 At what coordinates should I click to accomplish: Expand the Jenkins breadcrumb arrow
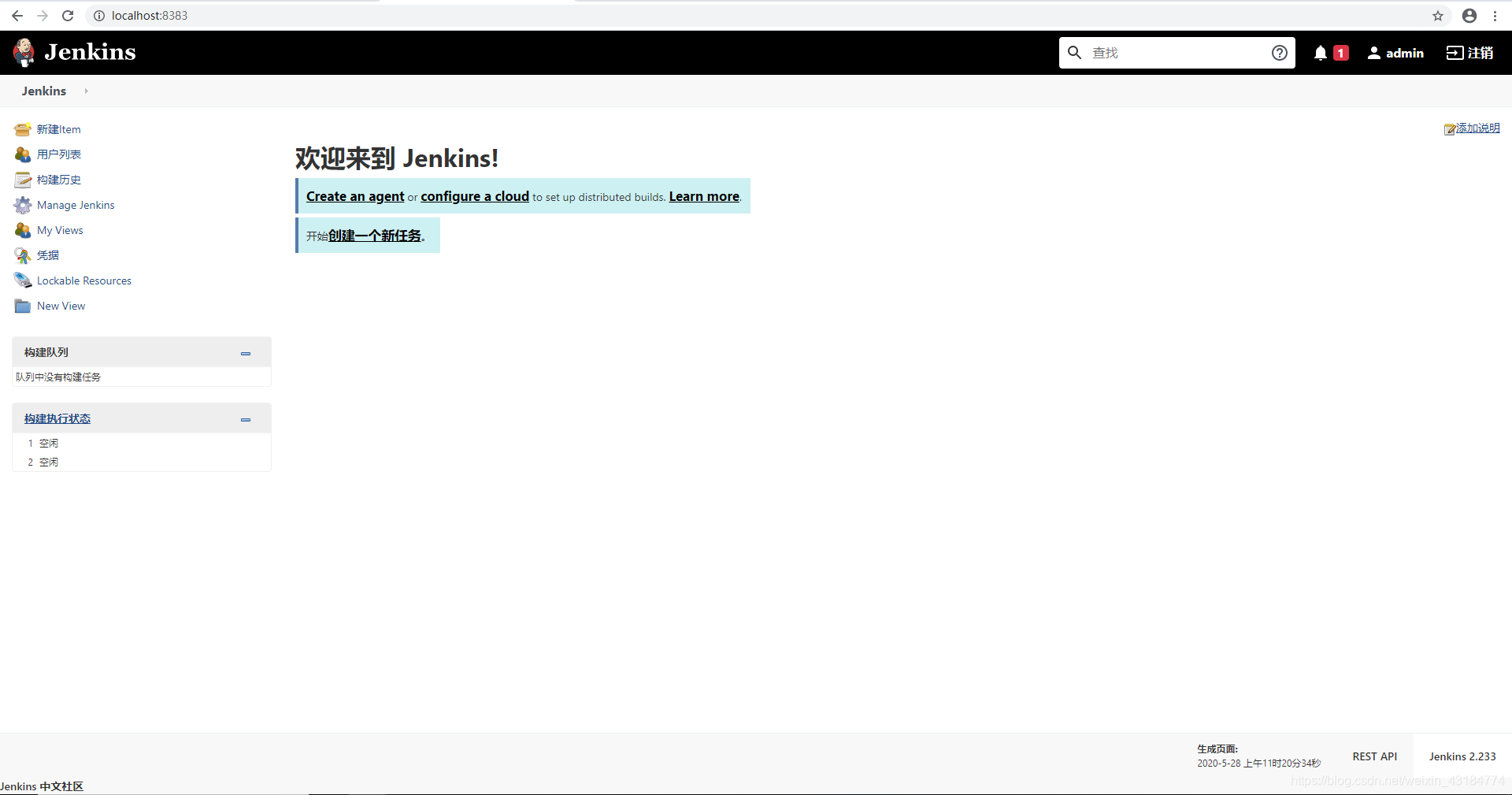[86, 91]
